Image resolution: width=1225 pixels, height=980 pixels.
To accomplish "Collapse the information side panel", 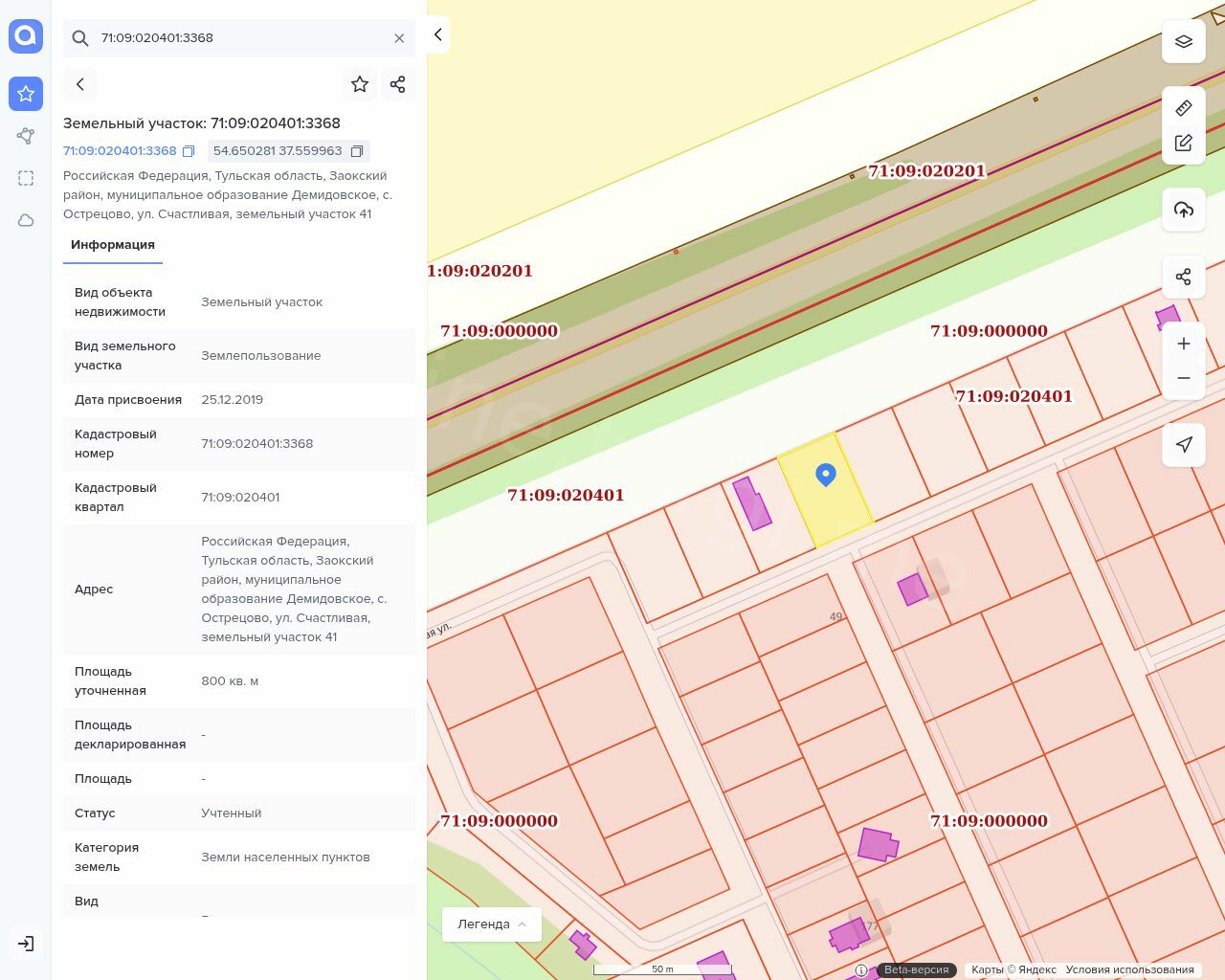I will pos(437,35).
